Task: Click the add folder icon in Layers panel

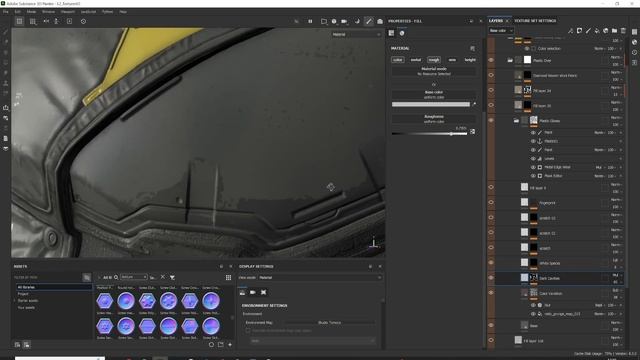Action: click(x=614, y=31)
